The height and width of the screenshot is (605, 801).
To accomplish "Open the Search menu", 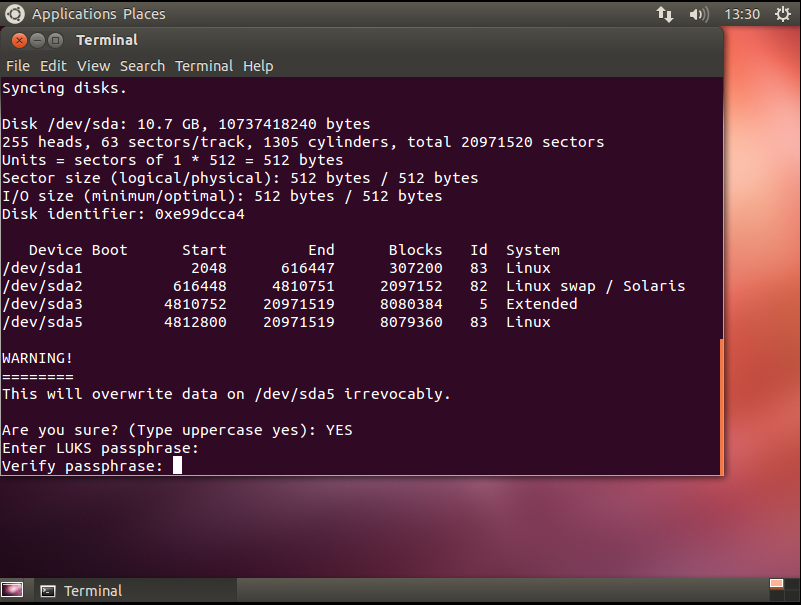I will 142,65.
